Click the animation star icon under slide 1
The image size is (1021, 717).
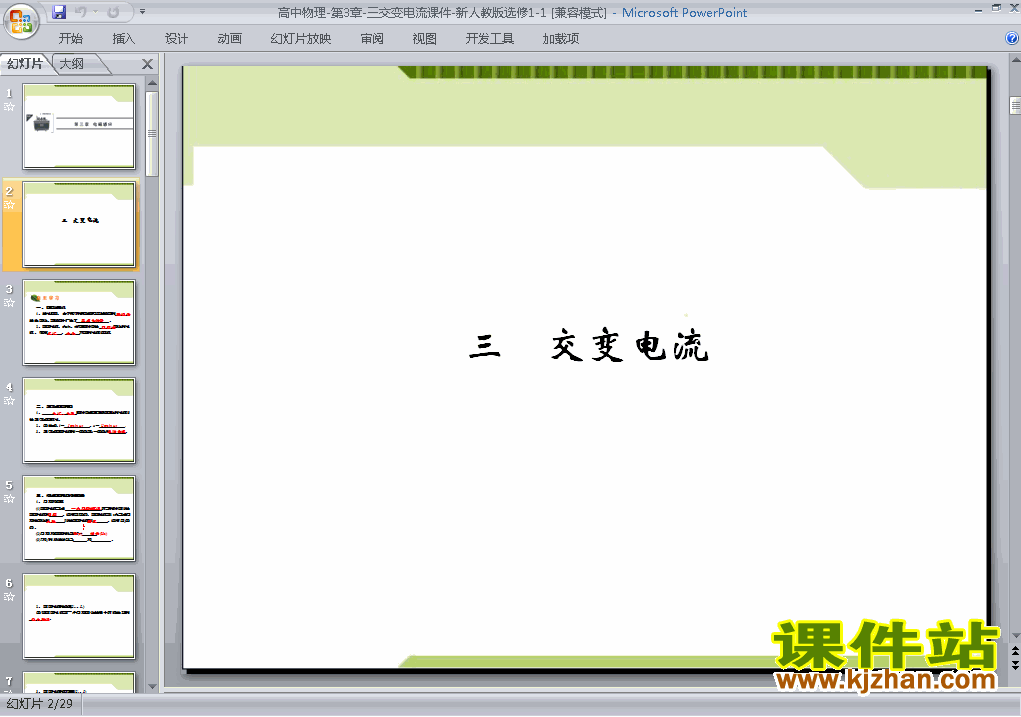coord(9,107)
